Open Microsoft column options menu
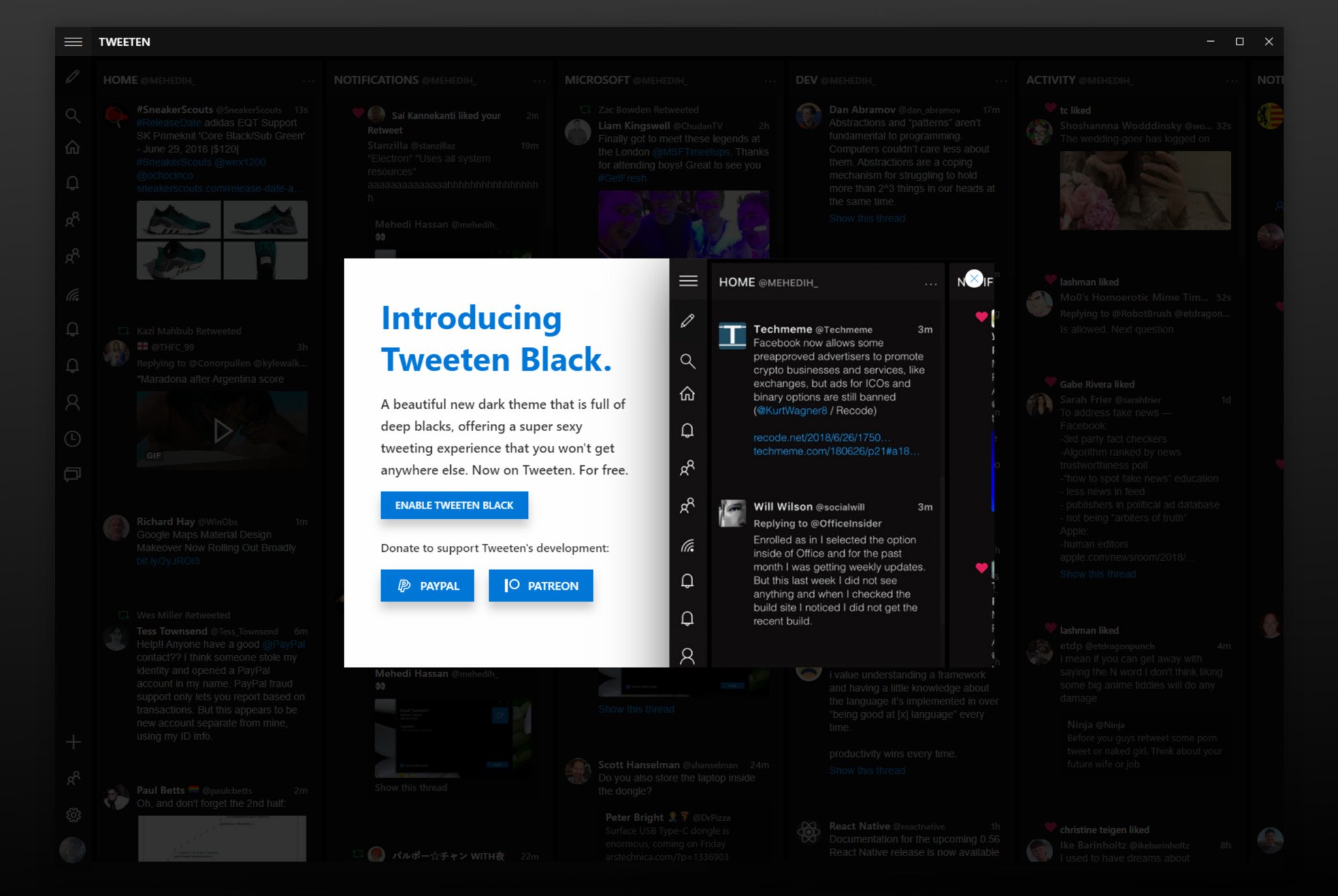Image resolution: width=1338 pixels, height=896 pixels. [770, 81]
